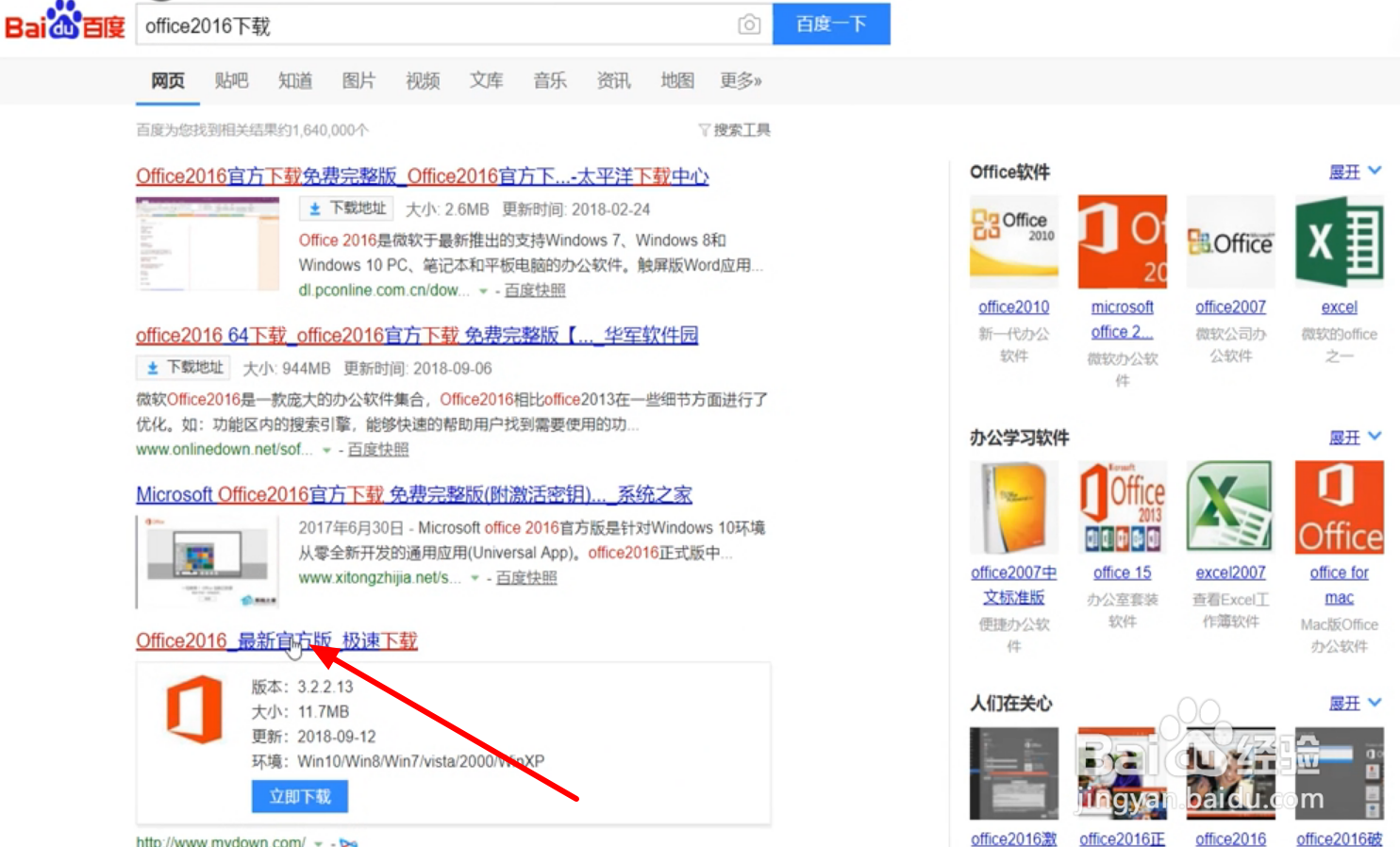Open 百度快照 for the onlinedown result
Viewport: 1400px width, 847px height.
click(378, 450)
